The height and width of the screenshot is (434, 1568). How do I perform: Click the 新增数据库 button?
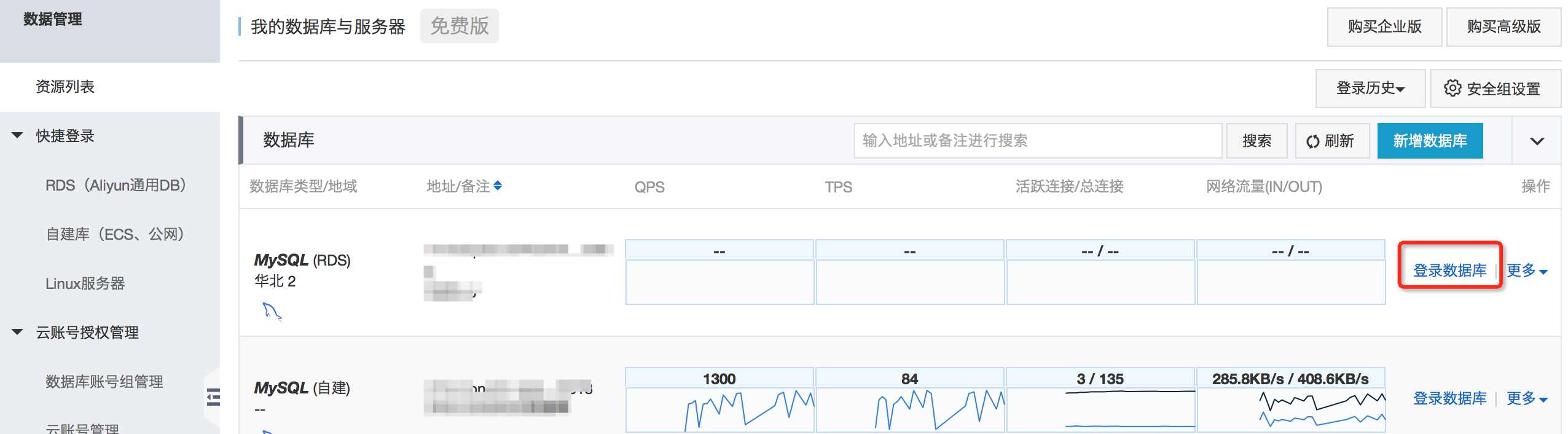point(1430,141)
